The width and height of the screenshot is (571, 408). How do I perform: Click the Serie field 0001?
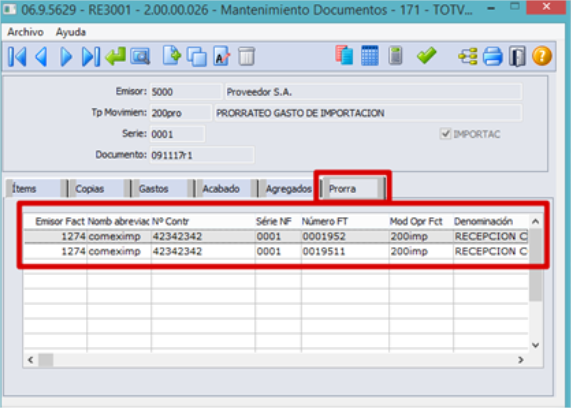[177, 134]
